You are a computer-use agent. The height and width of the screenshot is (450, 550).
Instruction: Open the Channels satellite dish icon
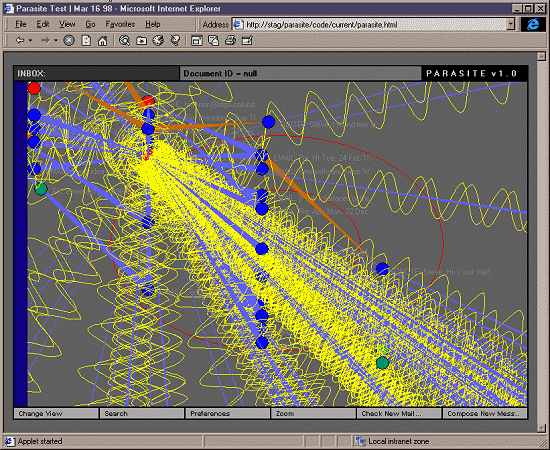pyautogui.click(x=175, y=41)
